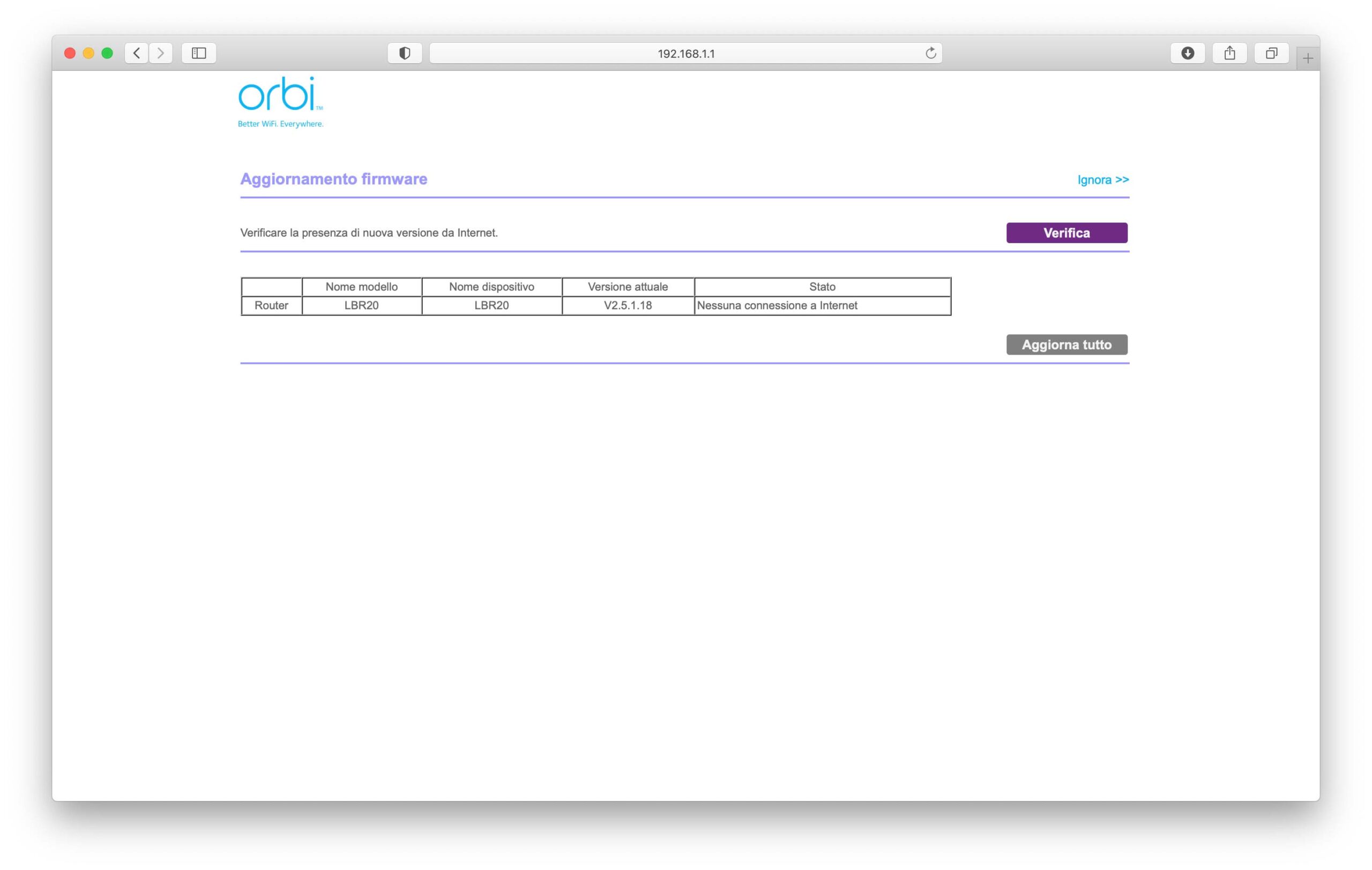Click the Aggiorna tutto button
The image size is (1372, 870).
1066,344
